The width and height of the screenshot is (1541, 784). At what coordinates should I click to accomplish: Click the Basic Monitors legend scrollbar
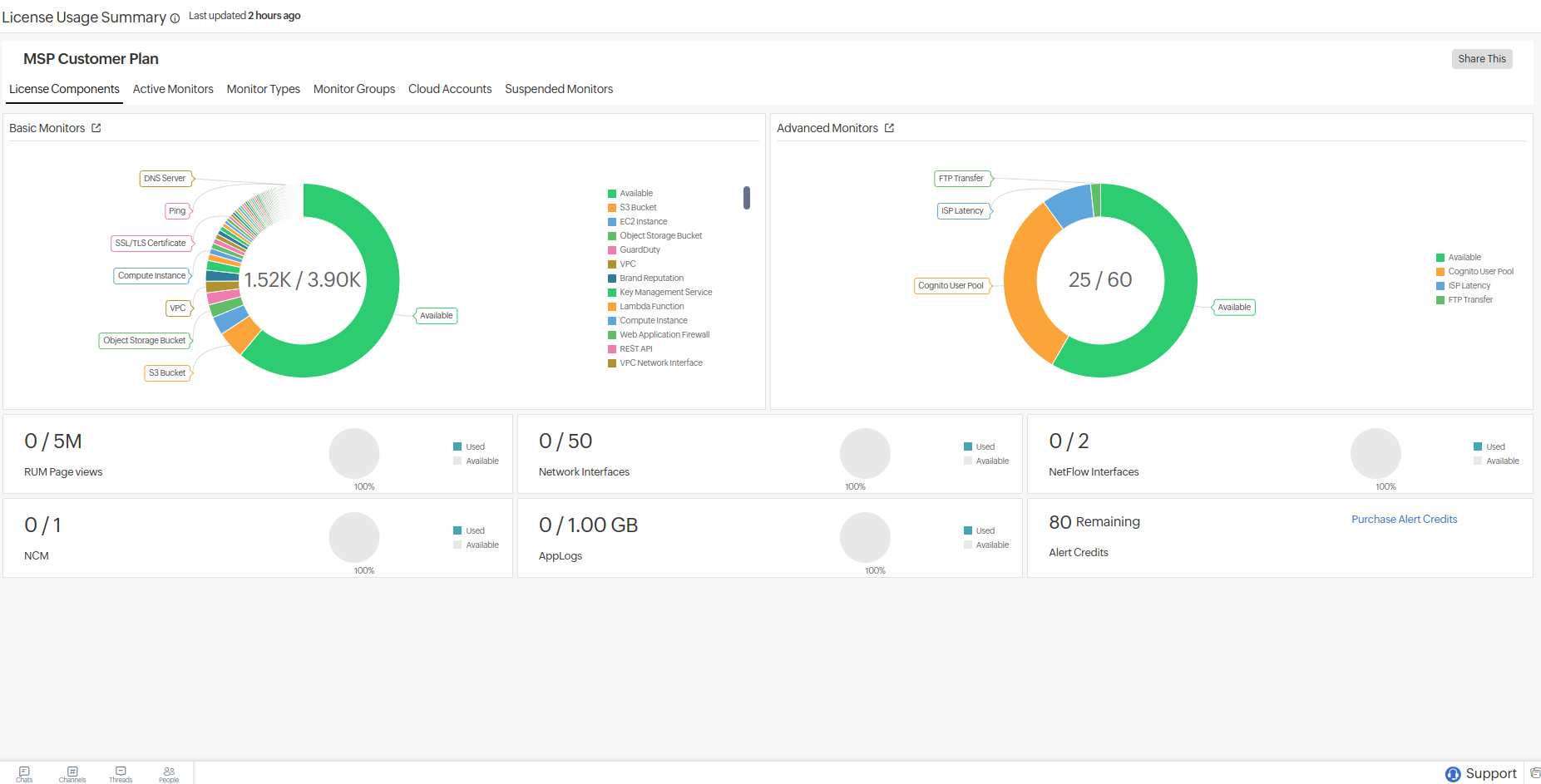pos(747,198)
